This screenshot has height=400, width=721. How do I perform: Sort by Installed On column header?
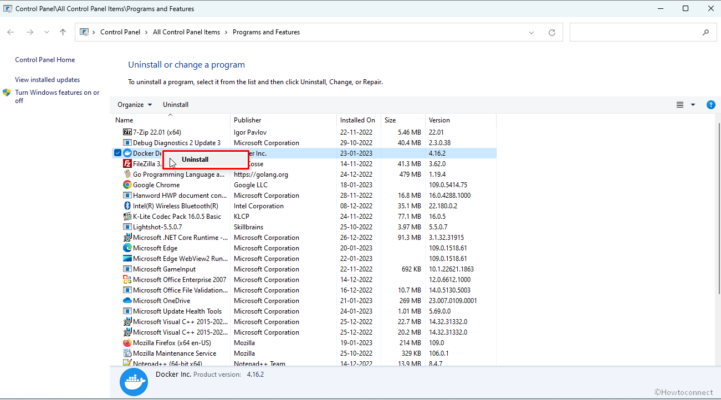click(359, 120)
